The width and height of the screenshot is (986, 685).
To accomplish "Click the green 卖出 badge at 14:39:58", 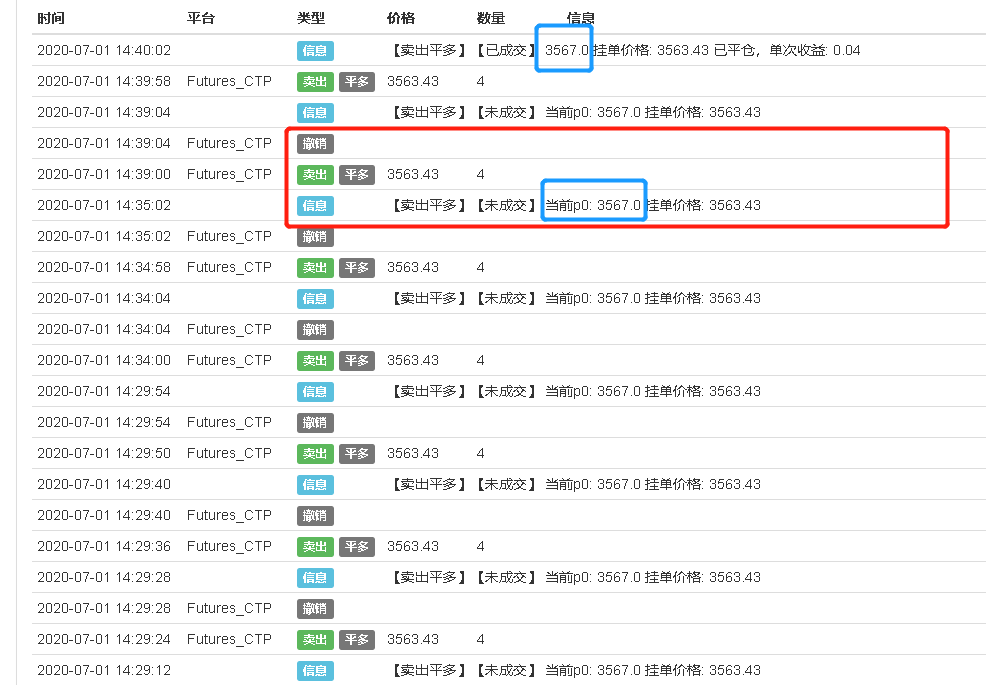I will (314, 81).
